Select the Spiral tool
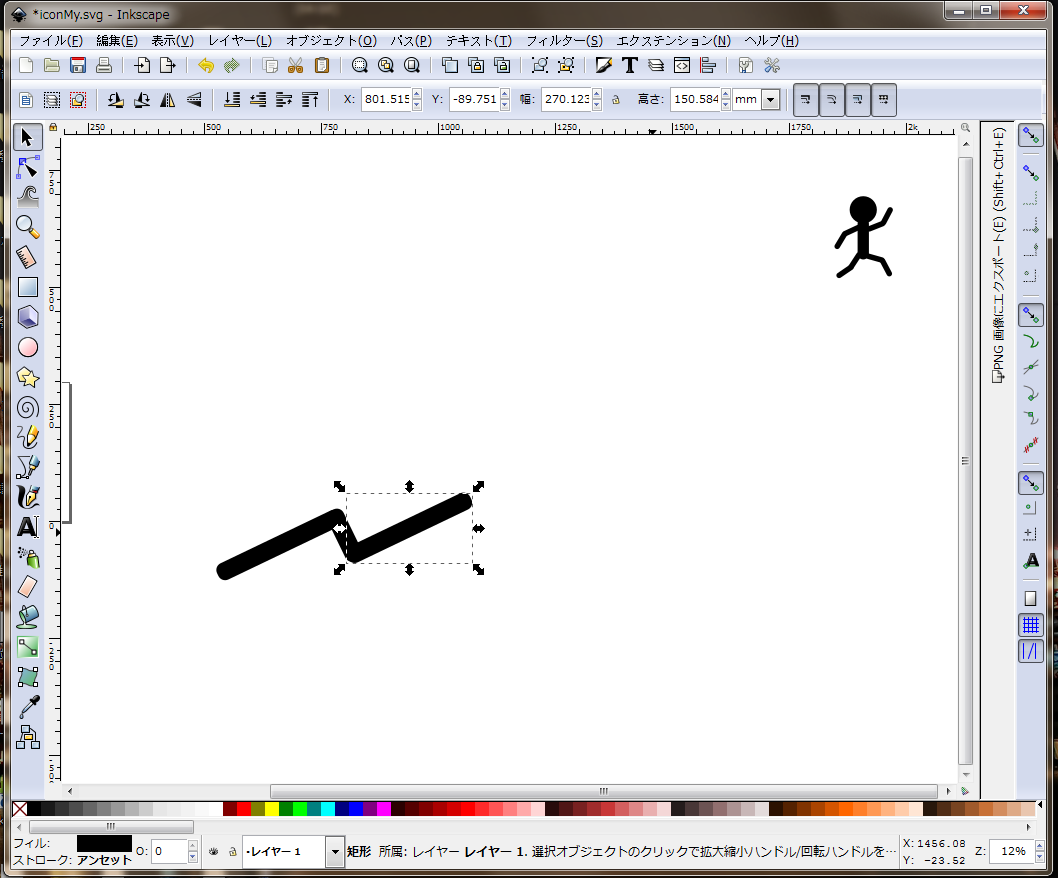Viewport: 1058px width, 878px height. [28, 407]
